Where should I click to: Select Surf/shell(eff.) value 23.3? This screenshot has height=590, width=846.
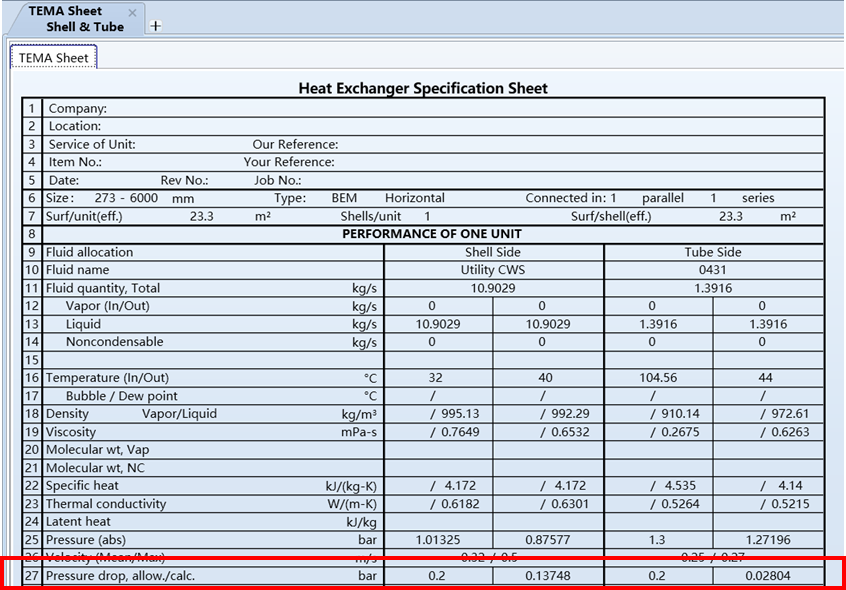click(731, 216)
